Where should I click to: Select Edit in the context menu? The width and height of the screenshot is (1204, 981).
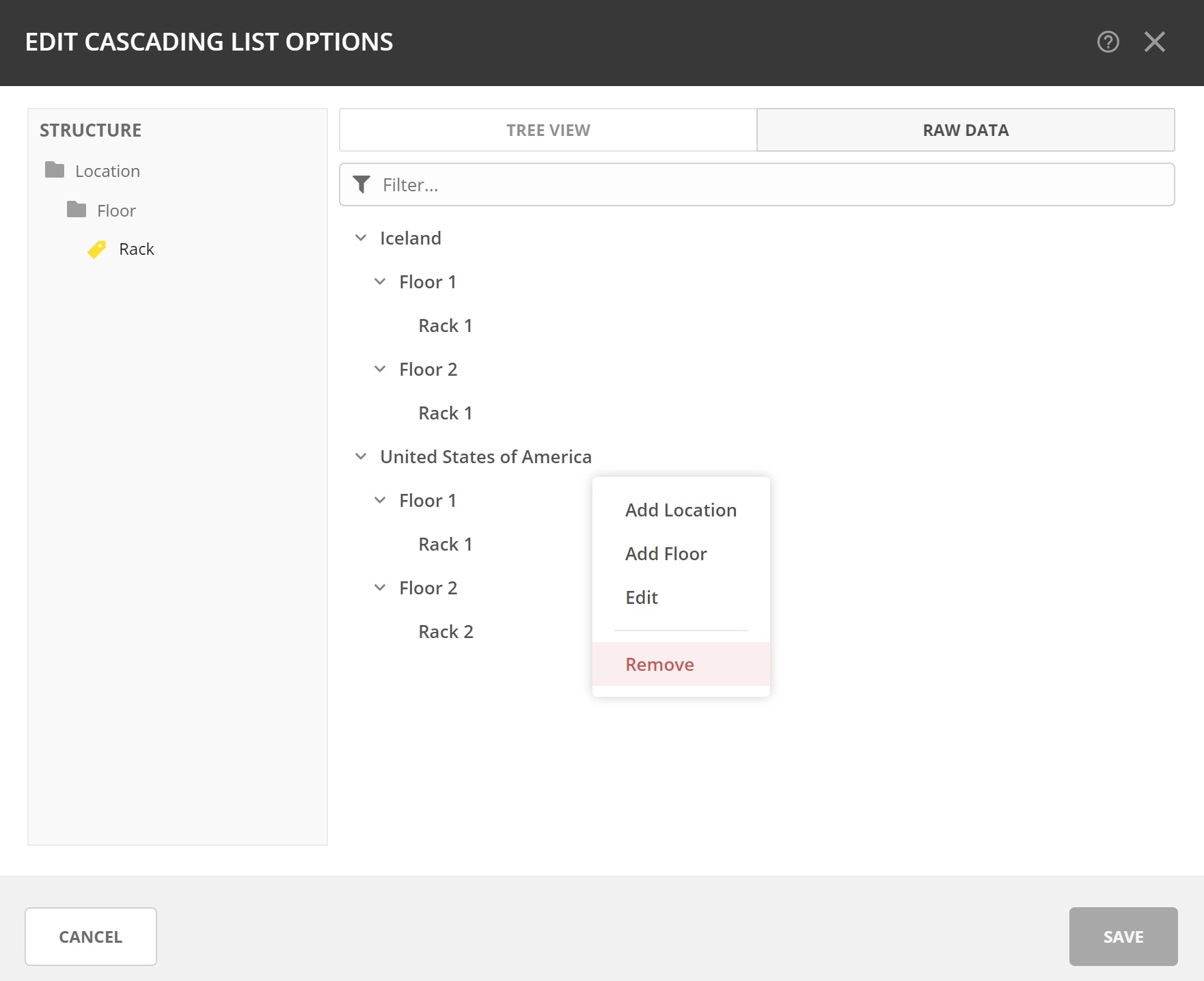(641, 598)
